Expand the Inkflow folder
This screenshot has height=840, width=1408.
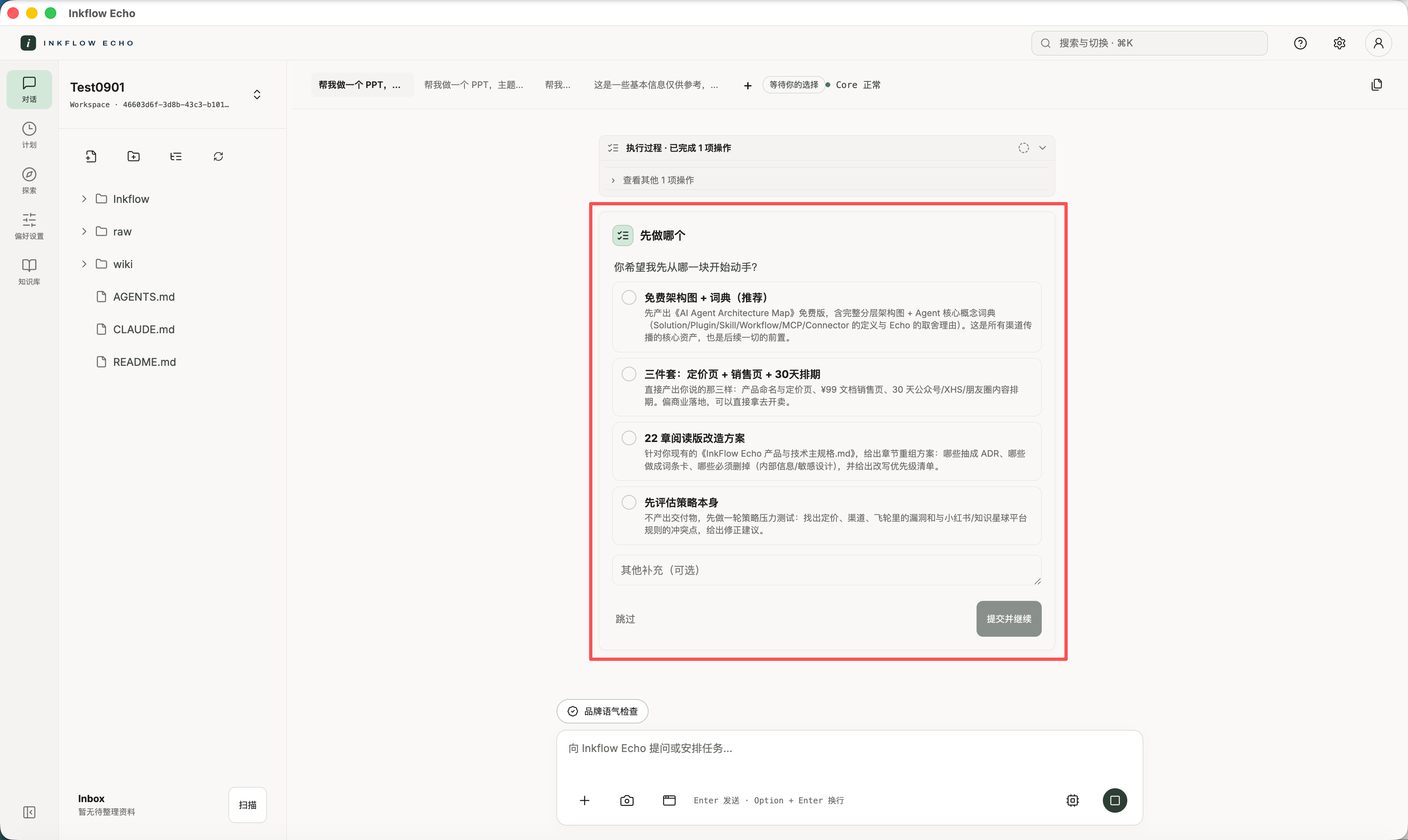coord(84,199)
